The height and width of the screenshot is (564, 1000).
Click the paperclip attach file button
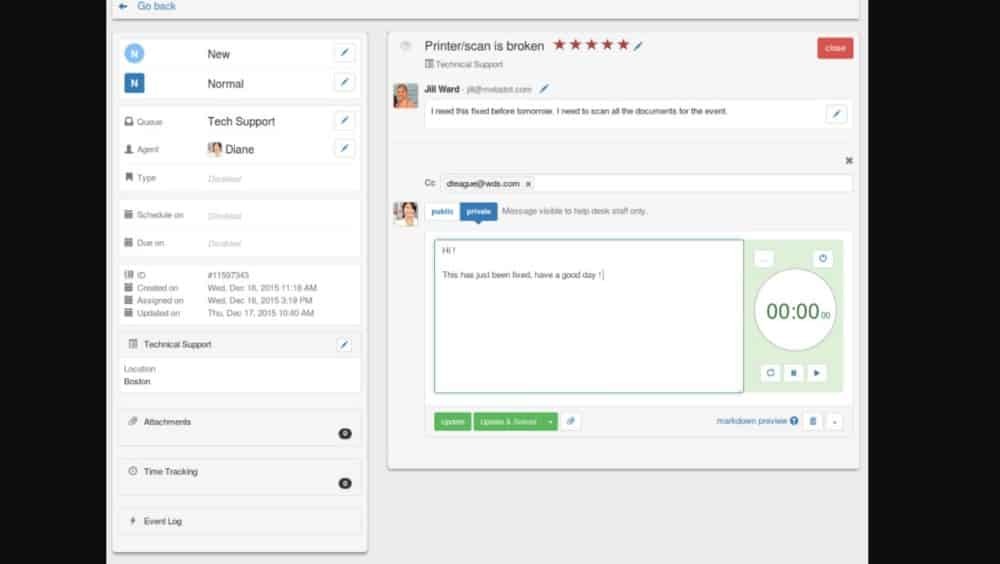[x=570, y=422]
